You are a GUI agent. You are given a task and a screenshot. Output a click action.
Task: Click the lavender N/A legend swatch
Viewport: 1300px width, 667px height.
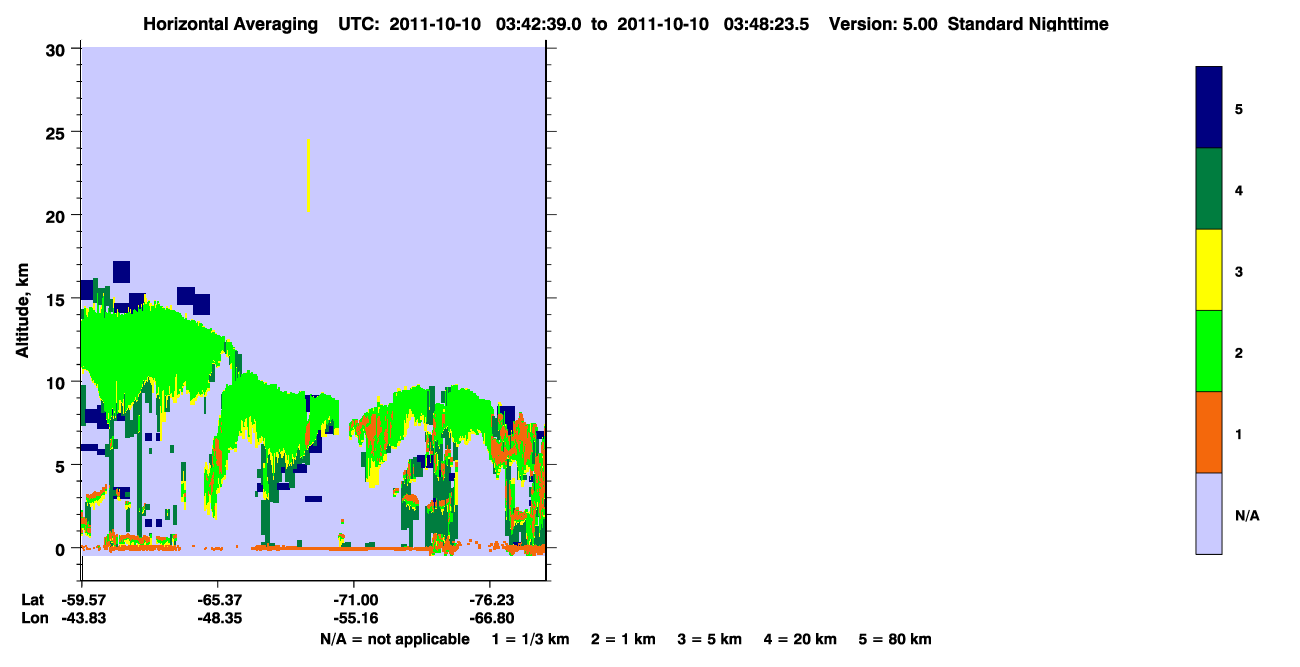pos(1209,513)
